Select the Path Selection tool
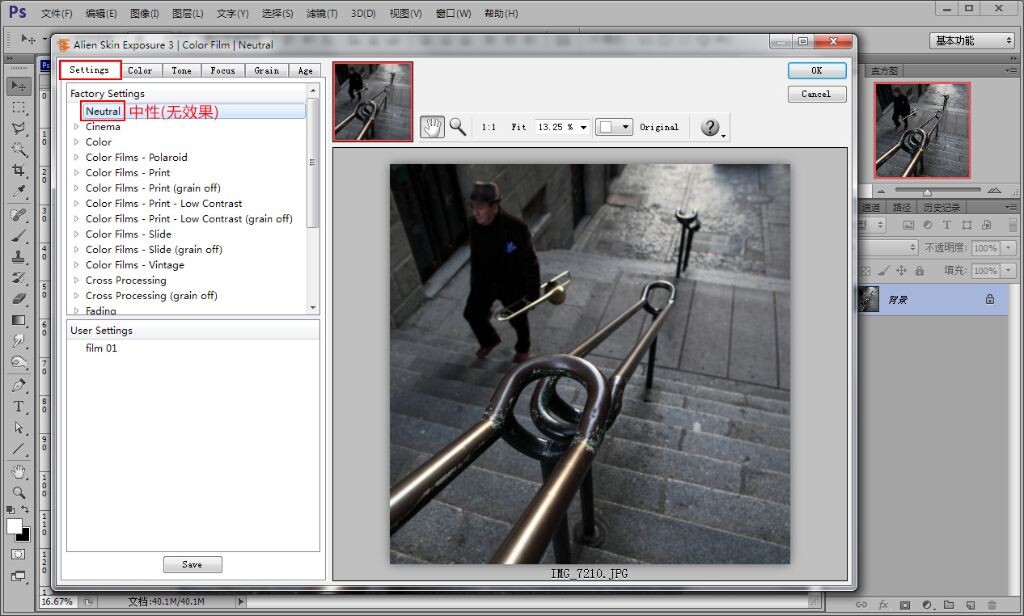 [x=18, y=428]
